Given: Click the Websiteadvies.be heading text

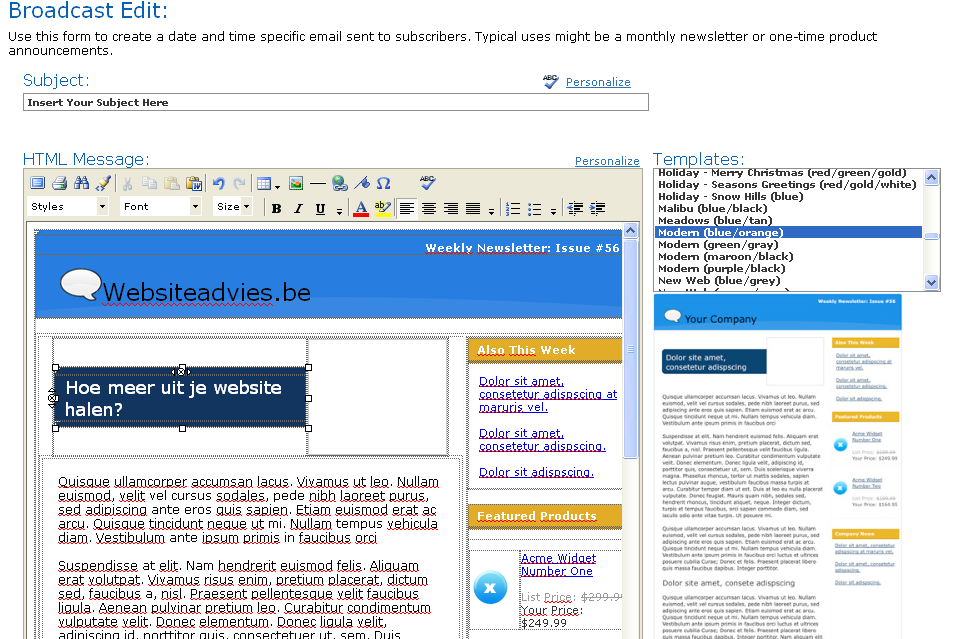Looking at the screenshot, I should tap(206, 292).
